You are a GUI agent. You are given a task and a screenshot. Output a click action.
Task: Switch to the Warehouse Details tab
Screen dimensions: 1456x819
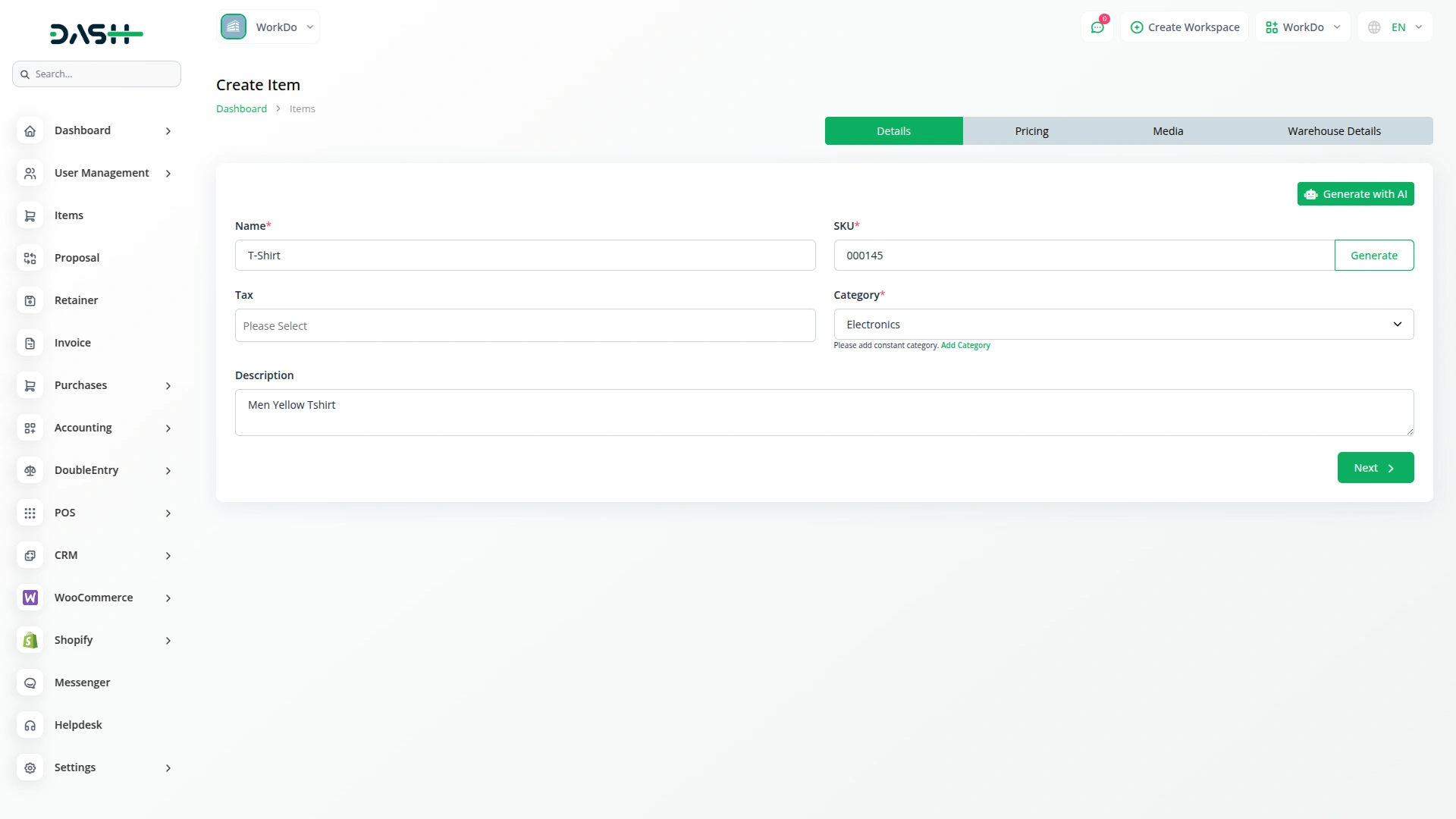click(1333, 131)
